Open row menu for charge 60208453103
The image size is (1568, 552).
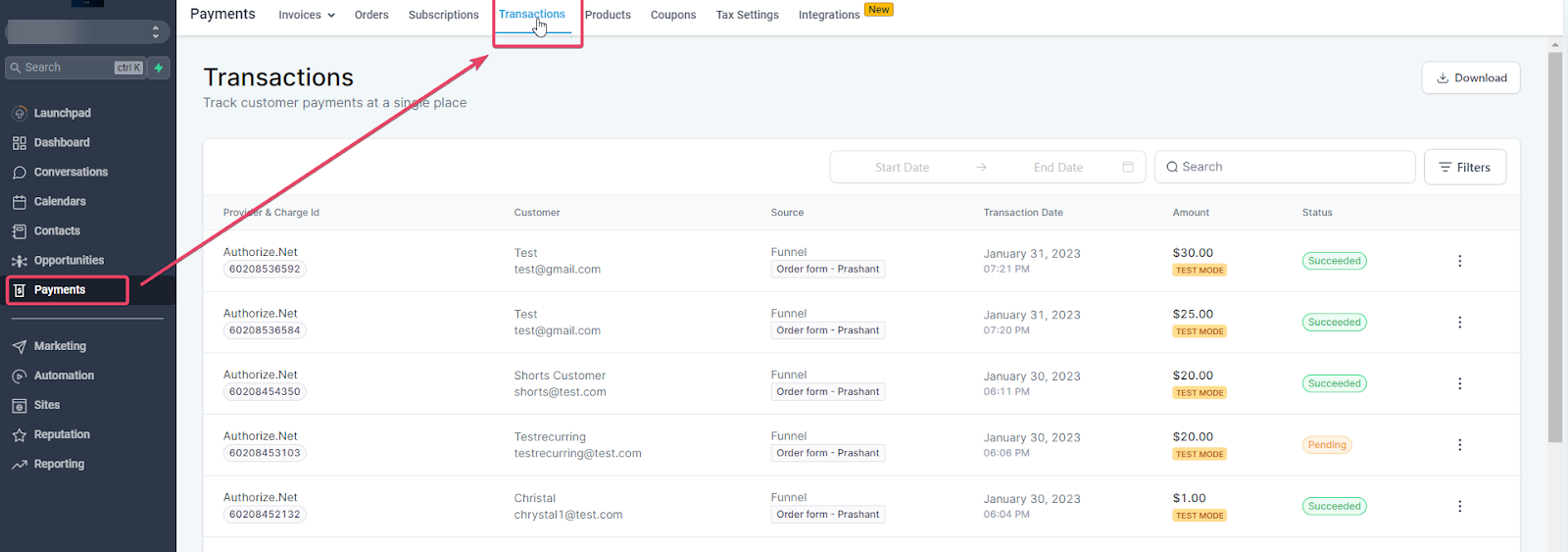[1459, 444]
